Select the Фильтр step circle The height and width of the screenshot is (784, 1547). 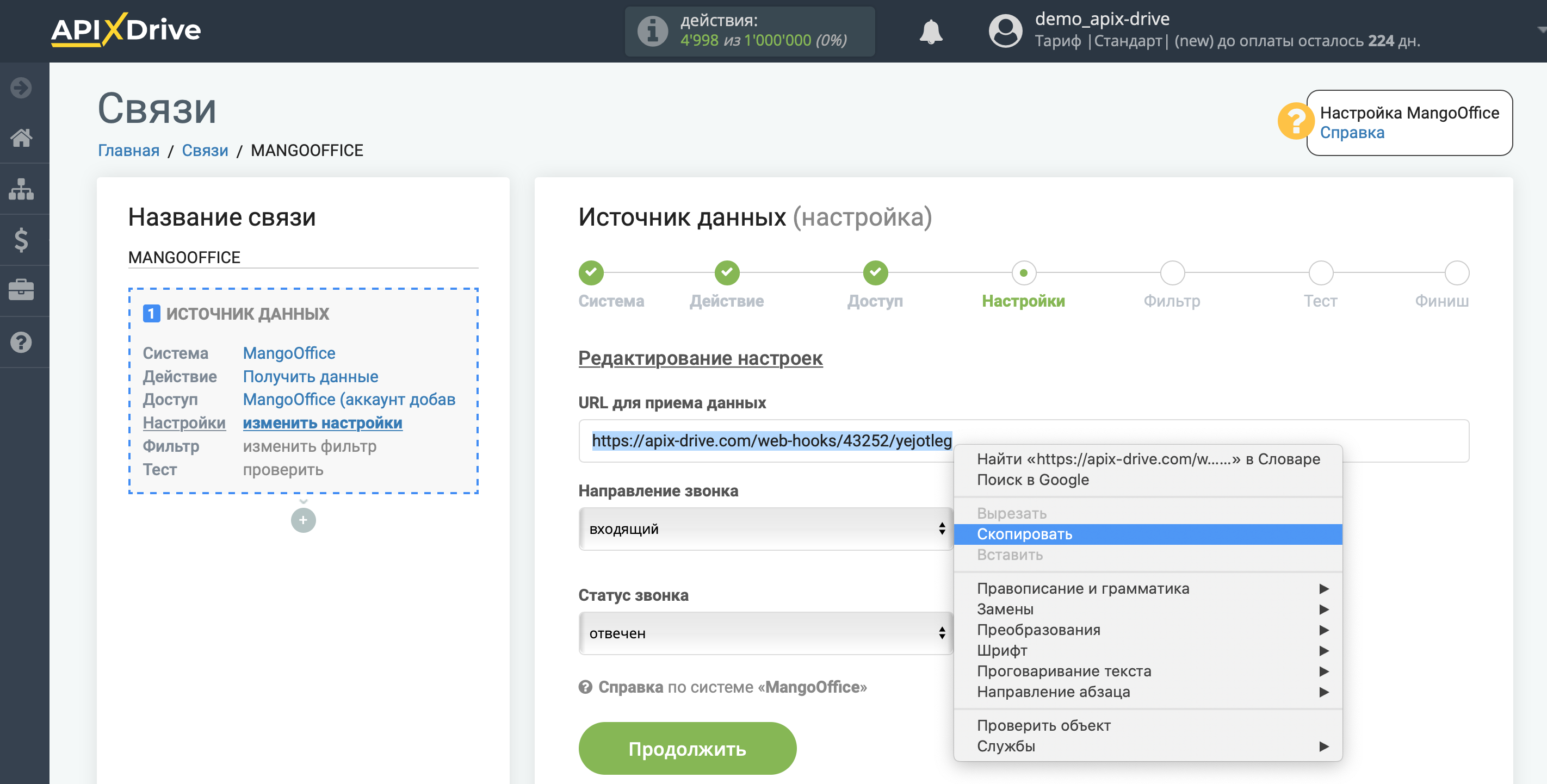coord(1172,272)
